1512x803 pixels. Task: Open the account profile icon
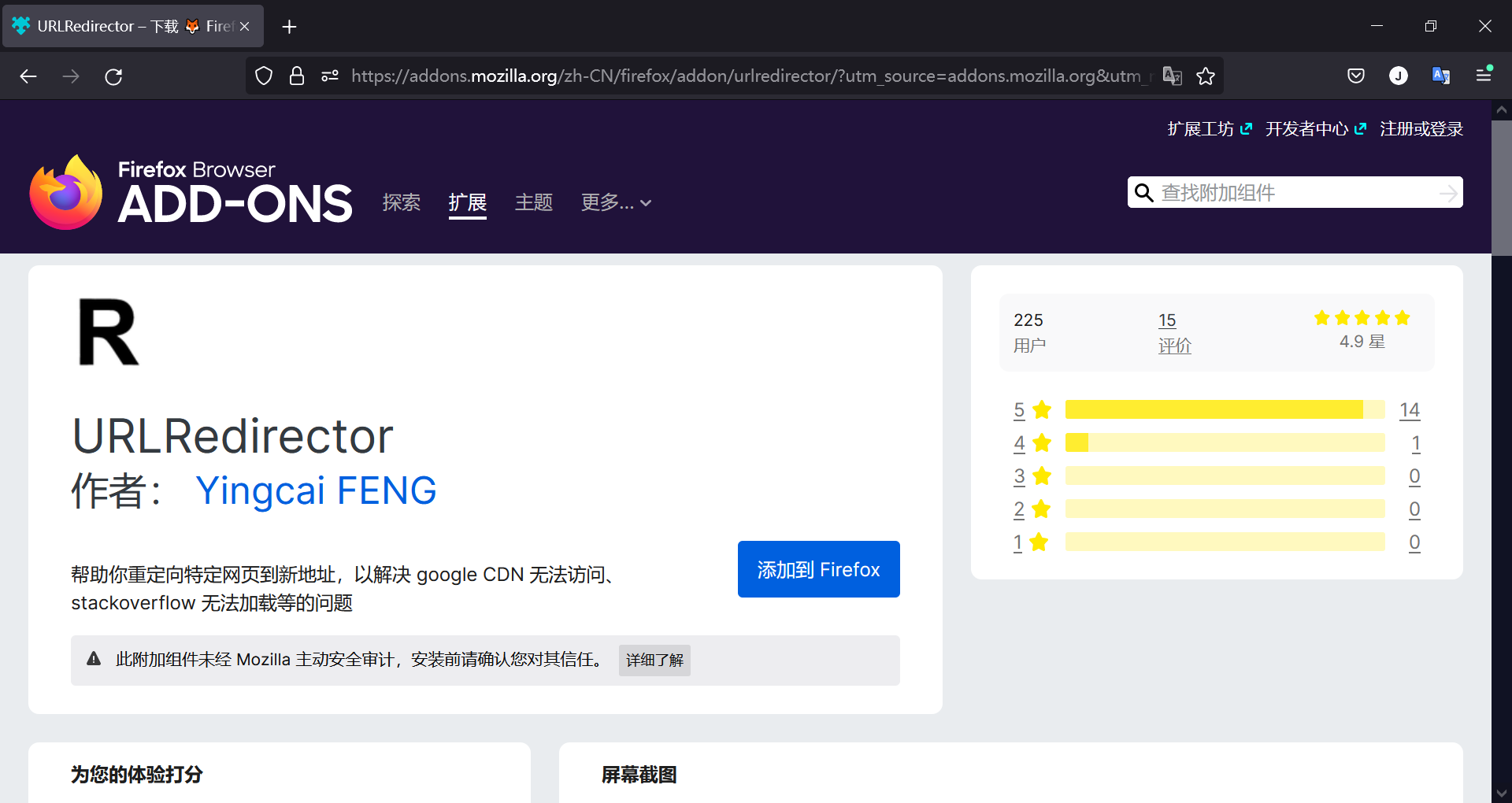(x=1398, y=76)
